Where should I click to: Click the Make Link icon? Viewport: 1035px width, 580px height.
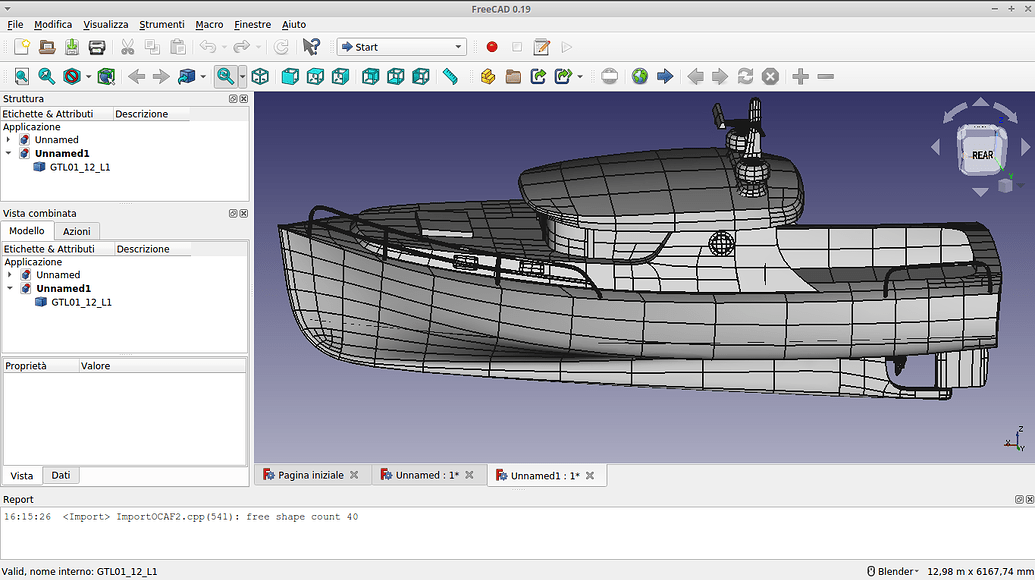tap(538, 77)
